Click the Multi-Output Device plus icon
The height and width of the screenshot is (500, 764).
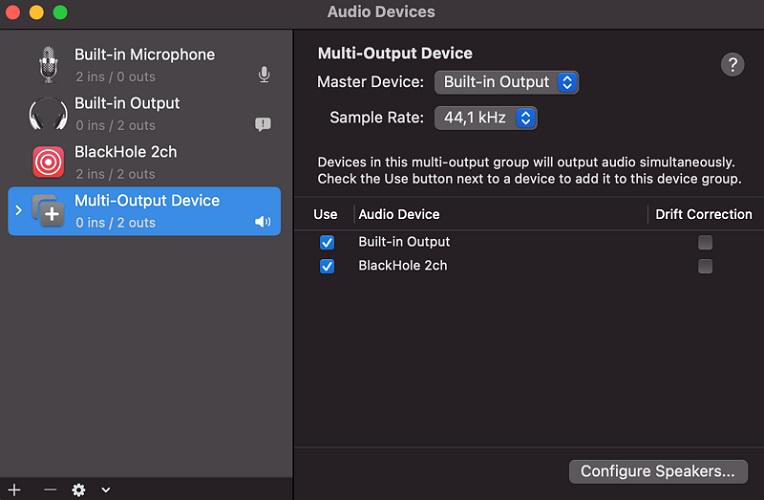coord(48,211)
